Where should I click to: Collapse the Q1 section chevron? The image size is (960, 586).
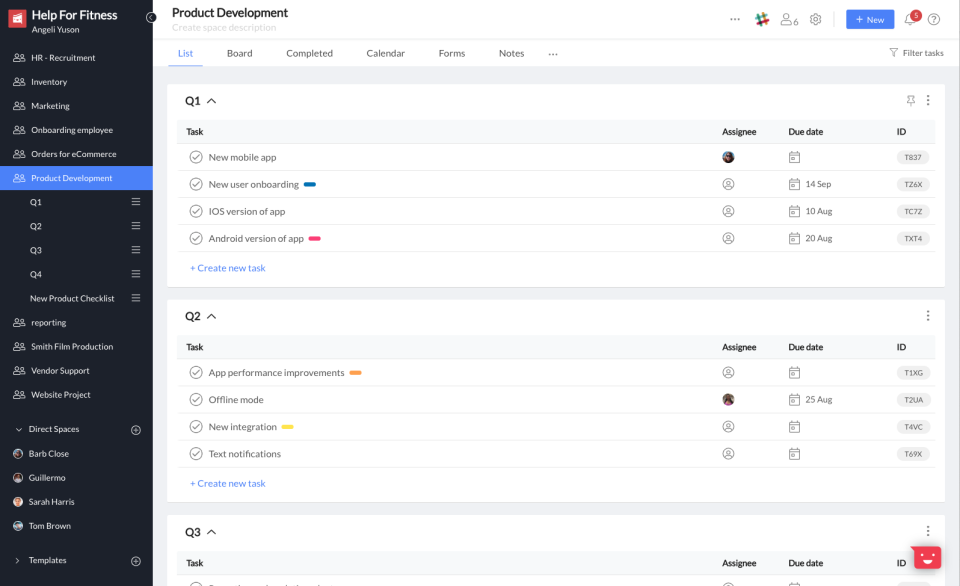pos(209,100)
